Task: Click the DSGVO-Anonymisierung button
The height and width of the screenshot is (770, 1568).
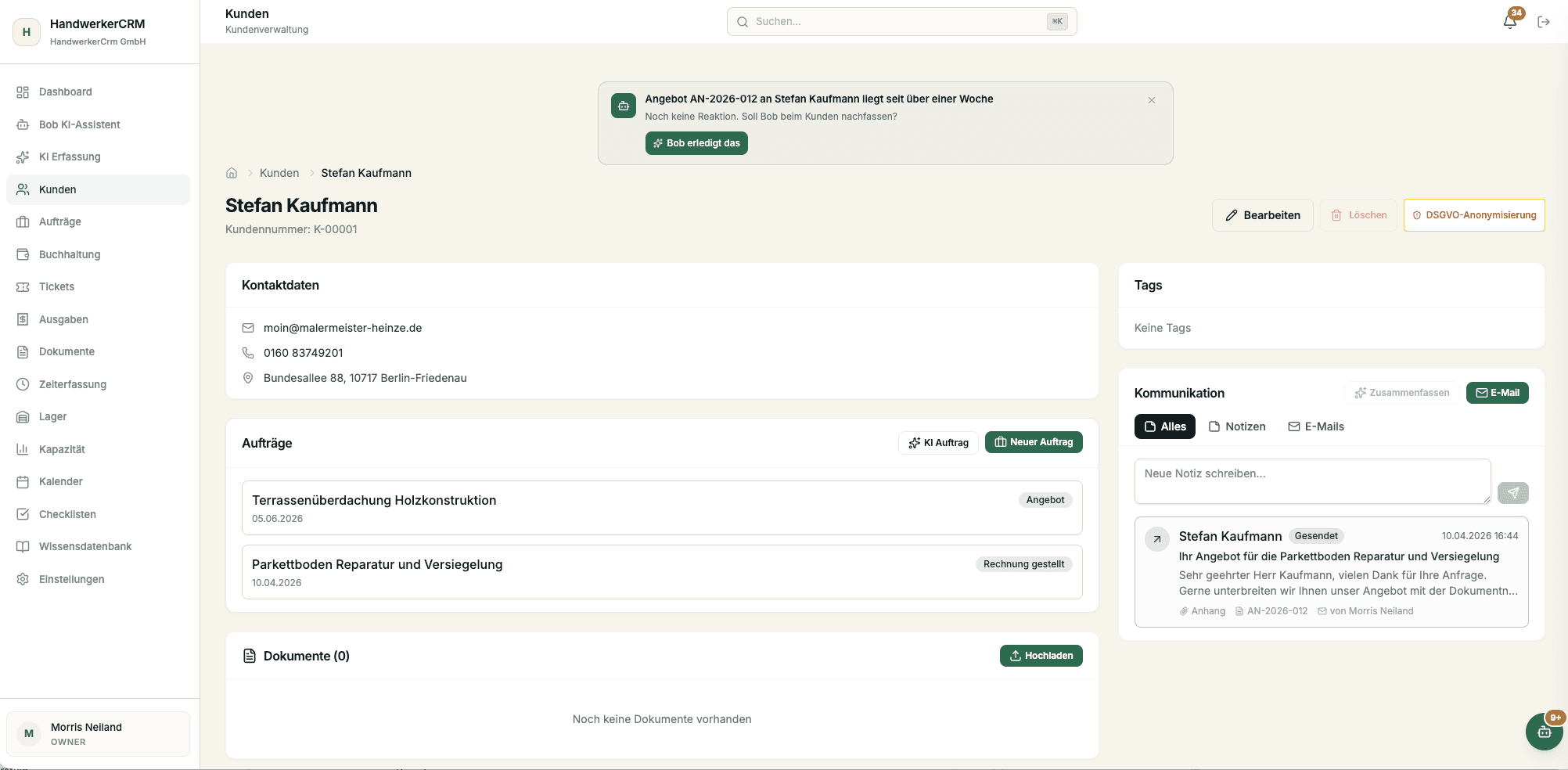Action: coord(1474,215)
